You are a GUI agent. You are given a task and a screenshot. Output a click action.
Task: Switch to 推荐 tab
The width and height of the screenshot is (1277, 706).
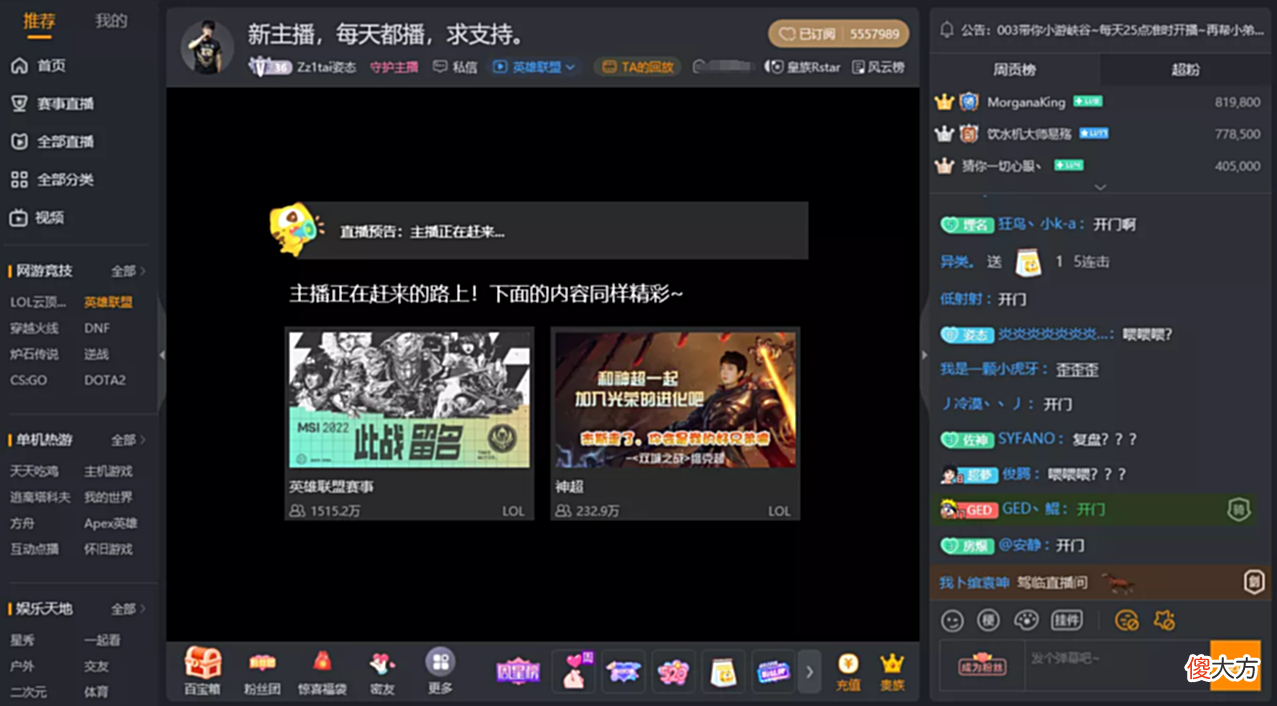point(39,21)
